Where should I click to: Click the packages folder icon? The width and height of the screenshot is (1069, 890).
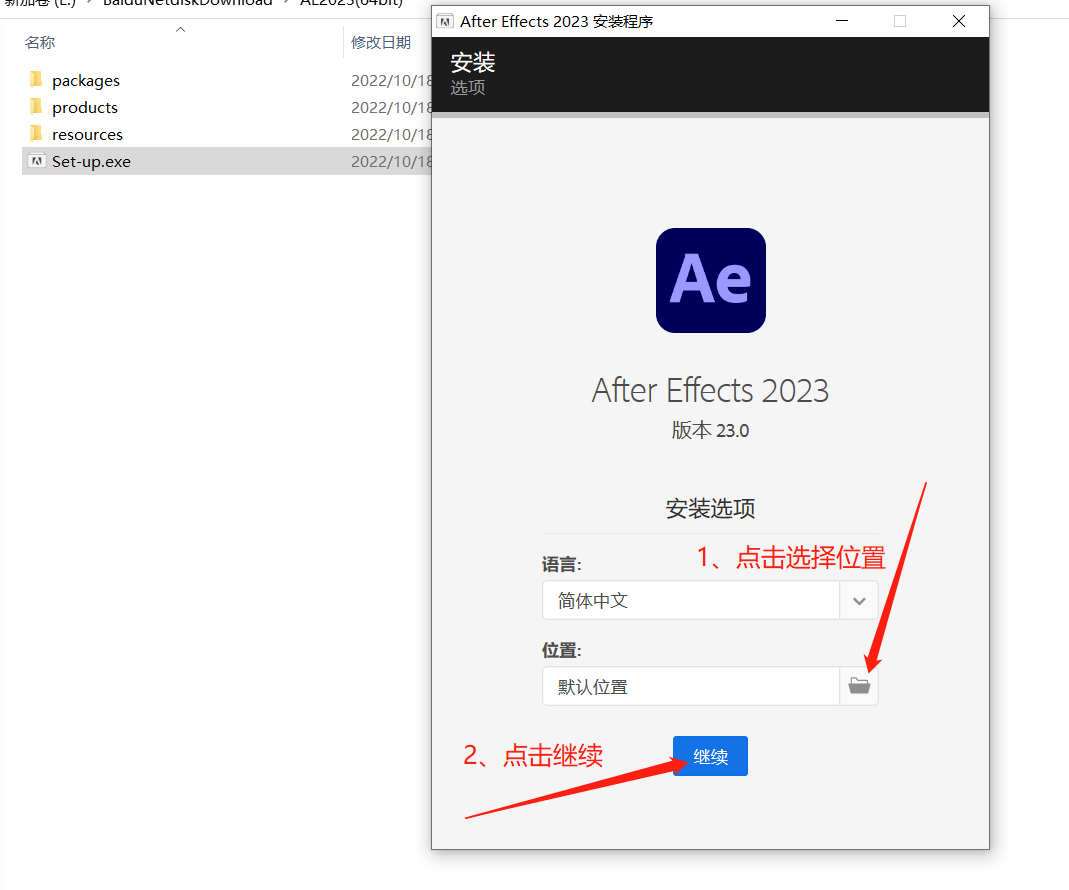pyautogui.click(x=37, y=80)
